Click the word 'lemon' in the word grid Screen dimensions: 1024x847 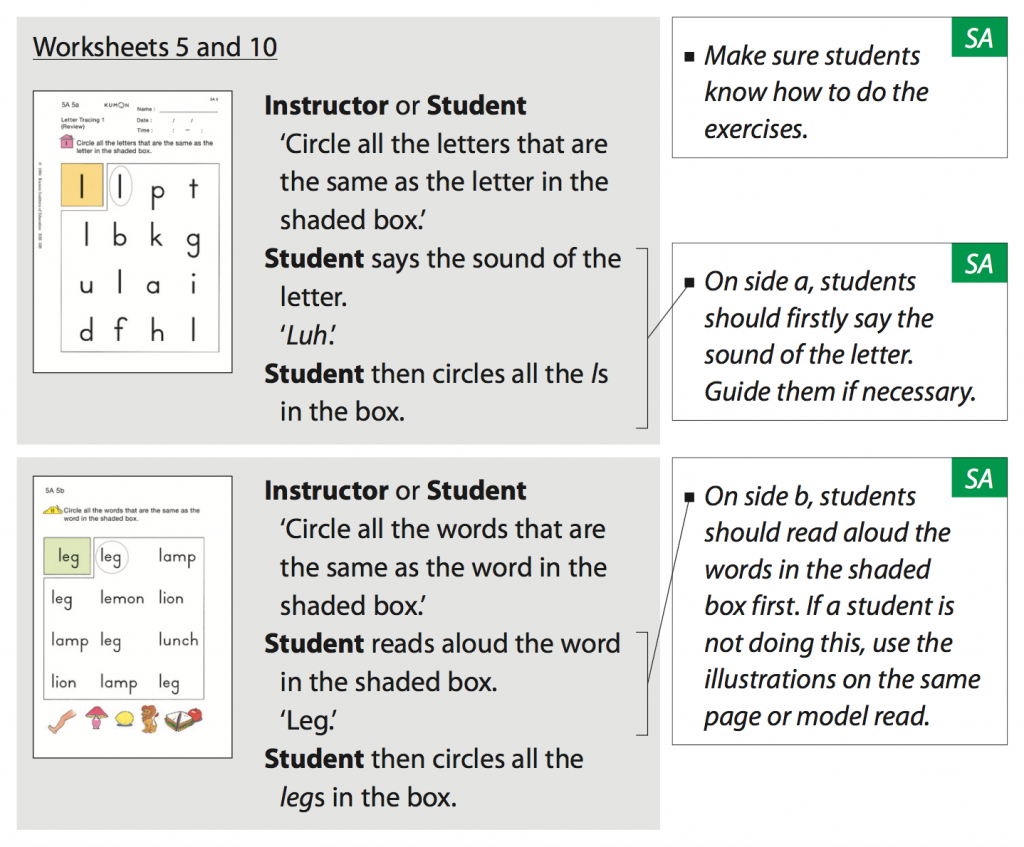pyautogui.click(x=123, y=598)
